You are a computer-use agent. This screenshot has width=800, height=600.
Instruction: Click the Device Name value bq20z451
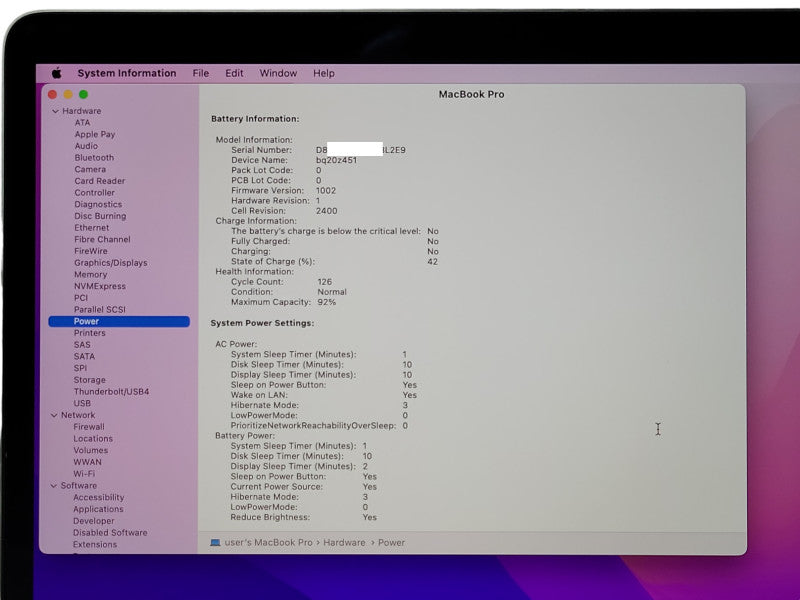336,160
